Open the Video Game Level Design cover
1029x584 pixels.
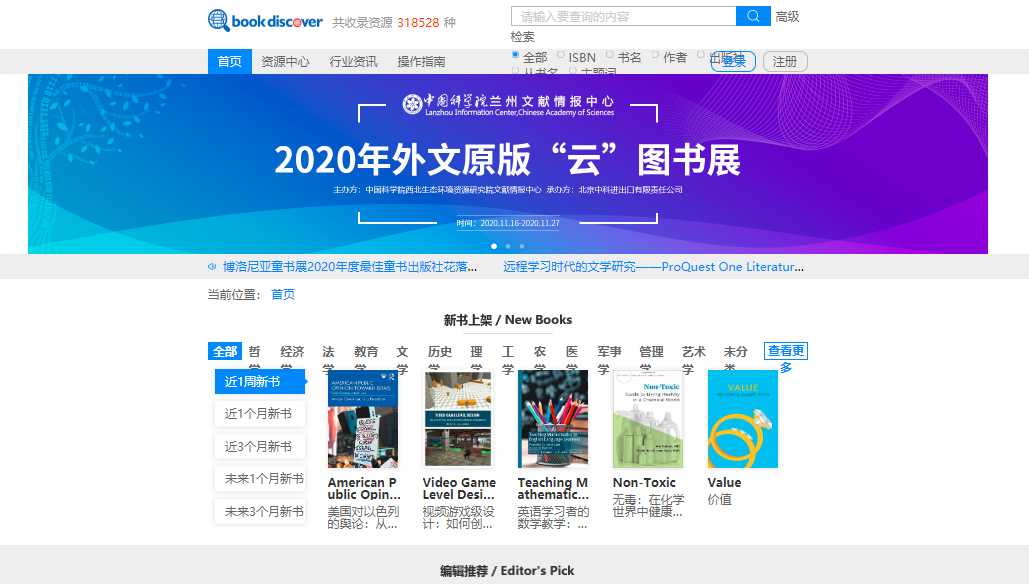(x=458, y=419)
